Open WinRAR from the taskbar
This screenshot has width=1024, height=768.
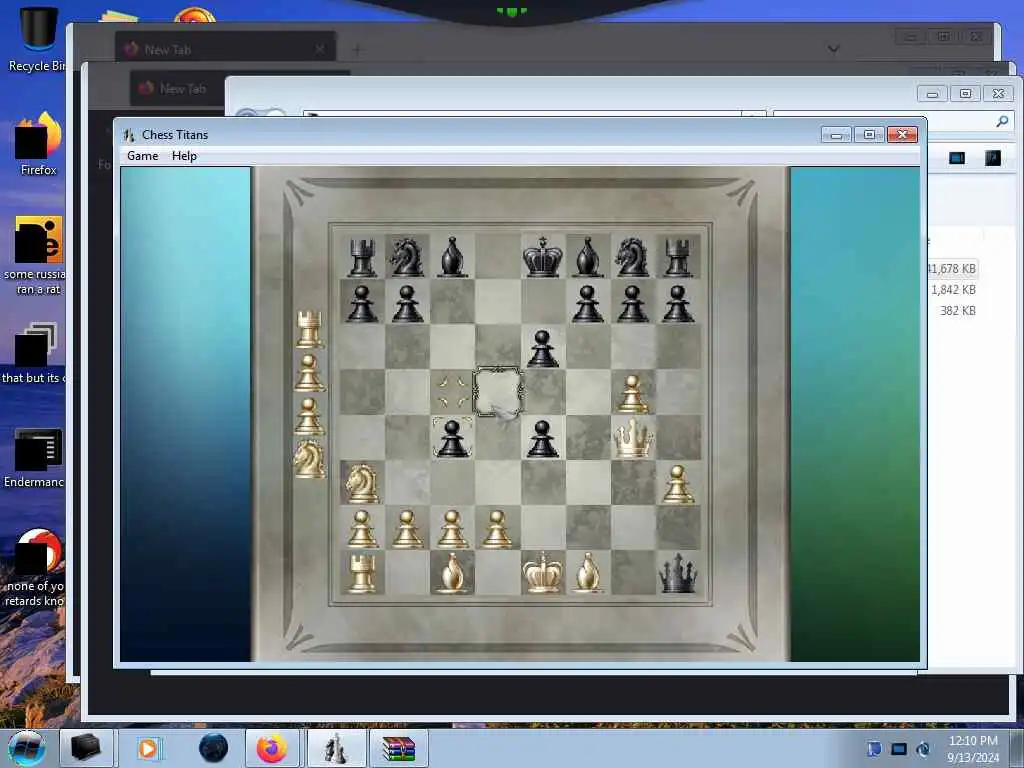398,748
